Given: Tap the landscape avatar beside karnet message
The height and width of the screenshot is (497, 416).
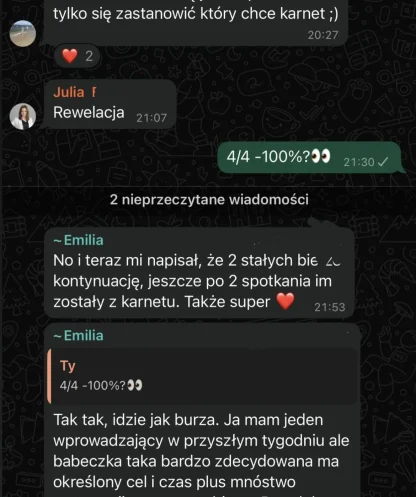Looking at the screenshot, I should click(x=23, y=33).
